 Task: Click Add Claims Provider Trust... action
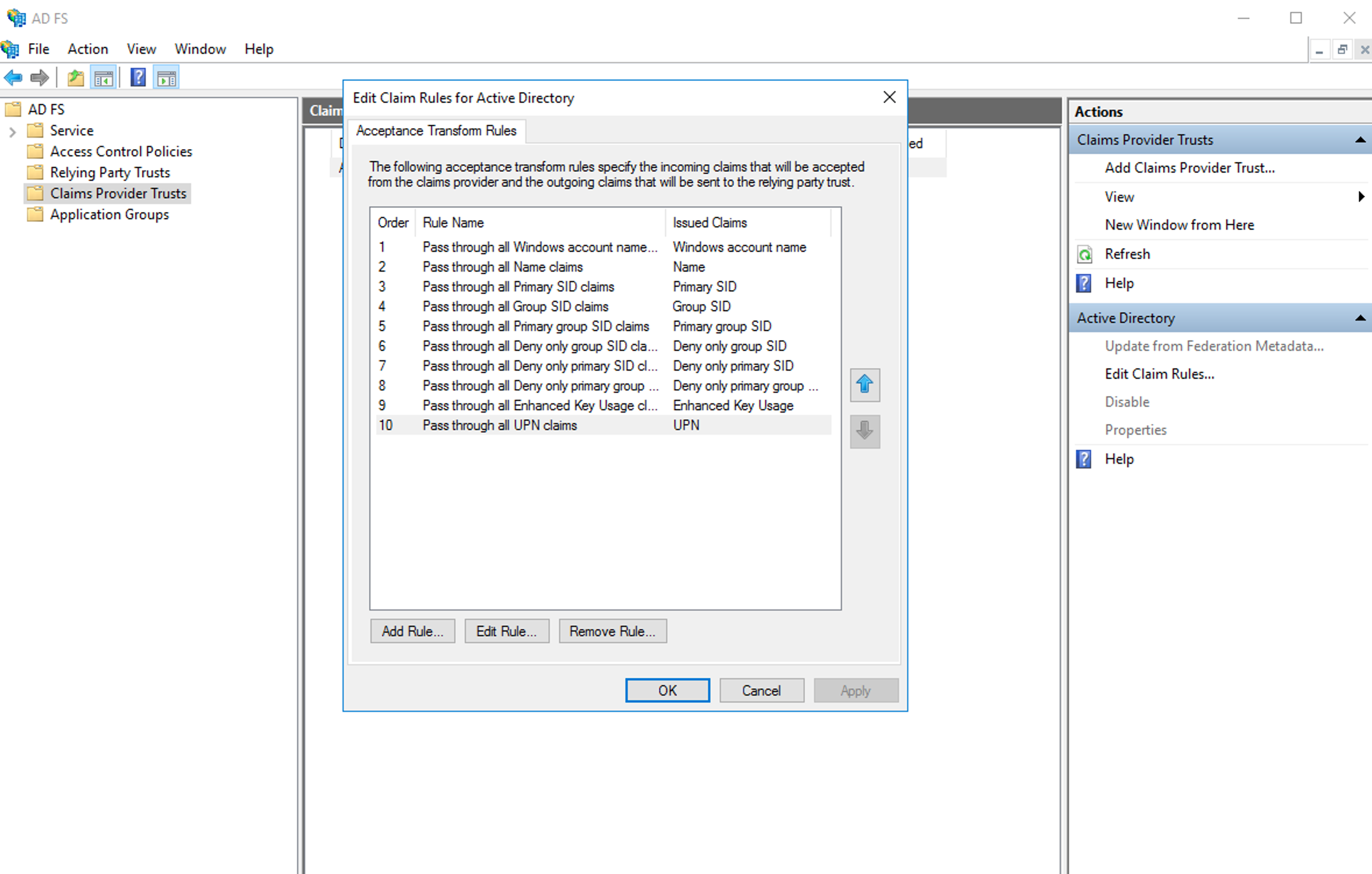(x=1190, y=168)
